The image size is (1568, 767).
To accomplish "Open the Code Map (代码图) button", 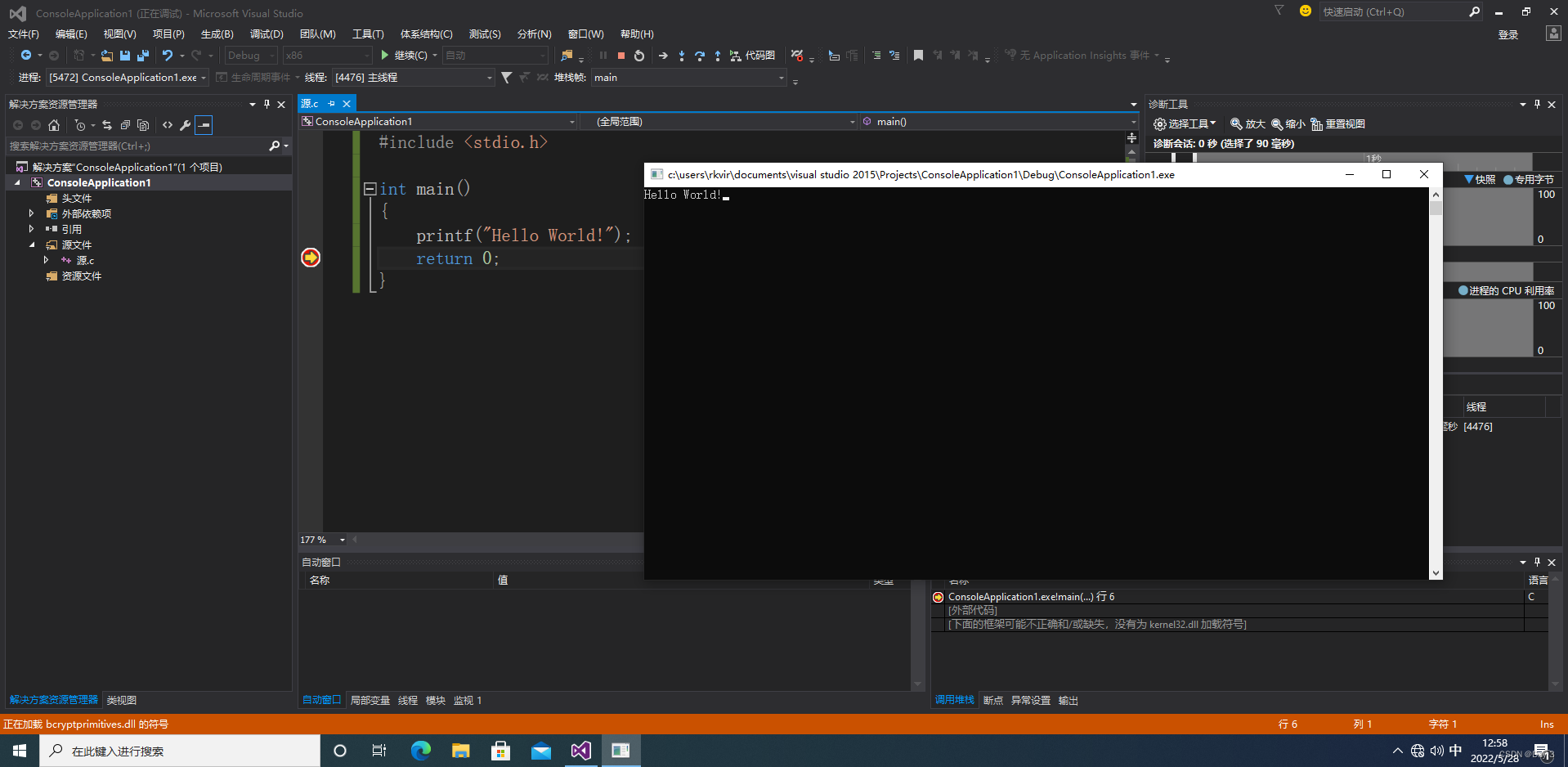I will click(x=752, y=56).
